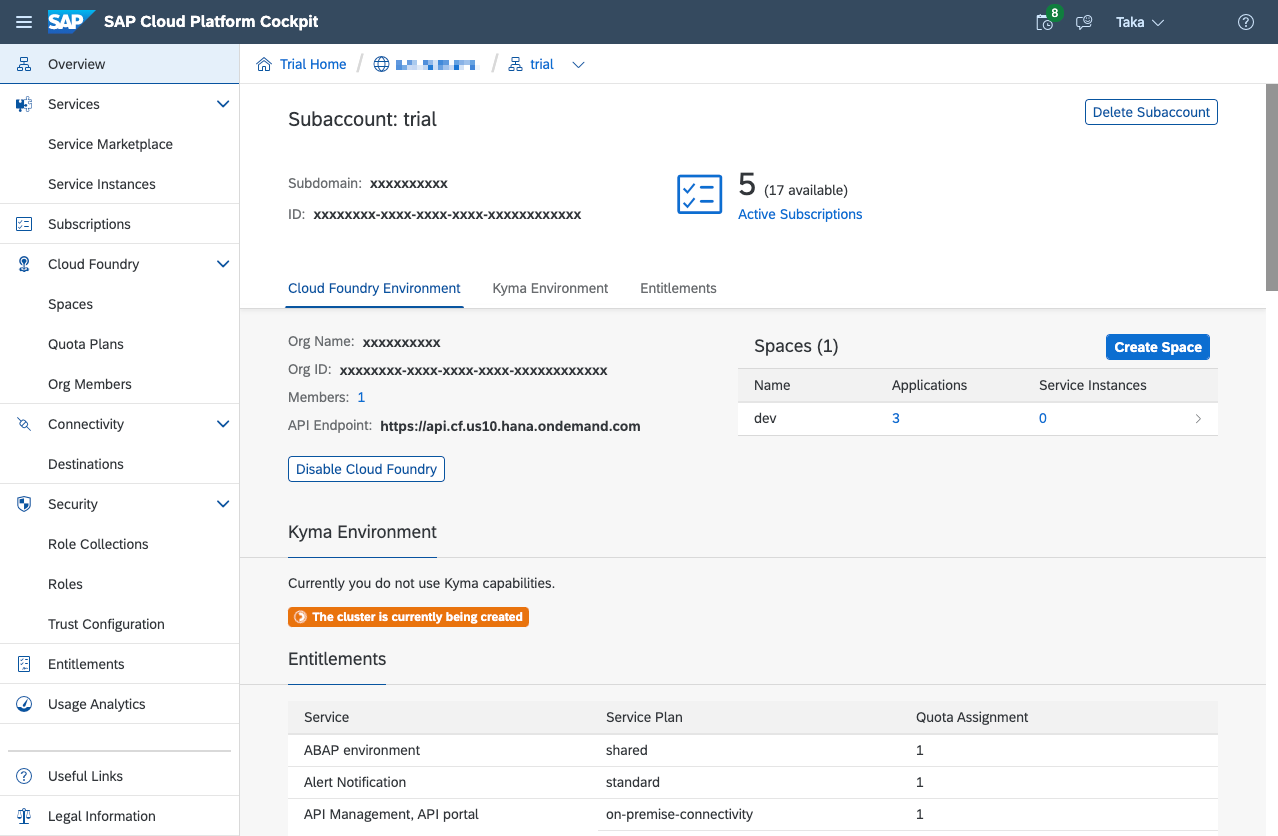
Task: Click dev Service Instances count 0
Action: click(x=1043, y=419)
